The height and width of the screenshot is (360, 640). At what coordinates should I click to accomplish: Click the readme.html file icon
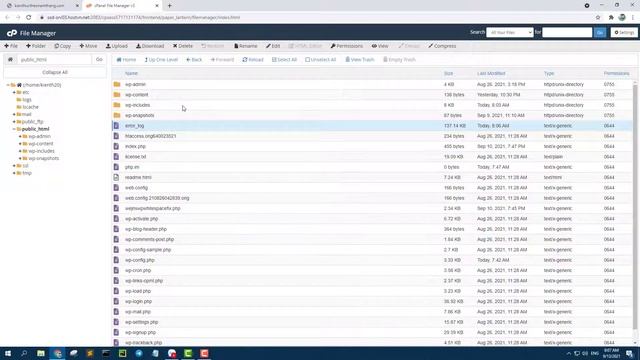coord(116,178)
